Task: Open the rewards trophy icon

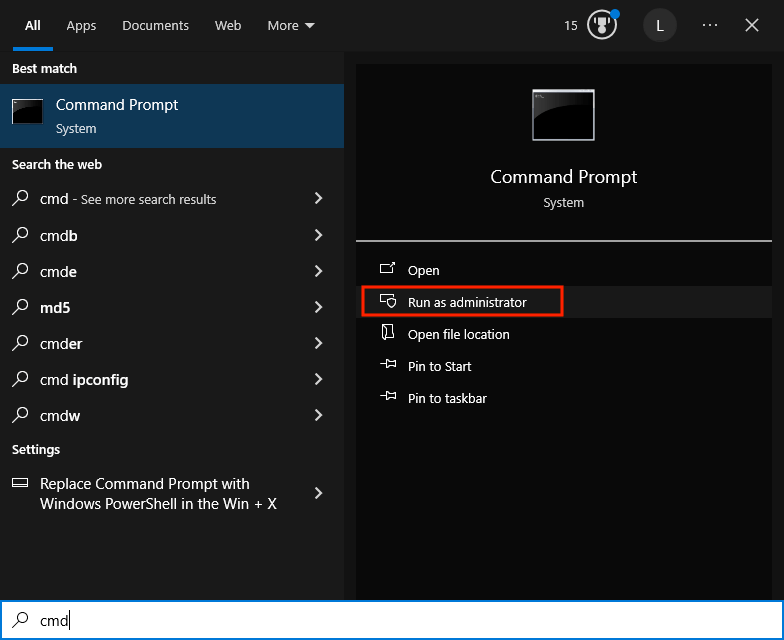Action: coord(602,25)
